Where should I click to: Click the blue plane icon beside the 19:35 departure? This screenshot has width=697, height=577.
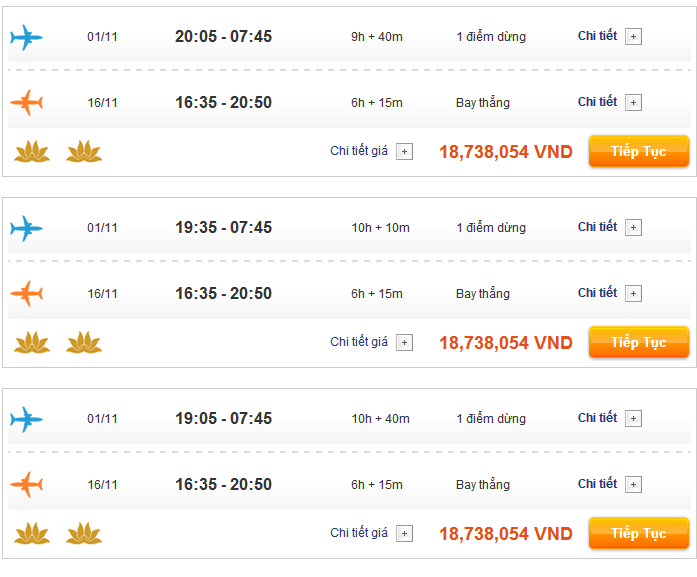click(x=26, y=229)
